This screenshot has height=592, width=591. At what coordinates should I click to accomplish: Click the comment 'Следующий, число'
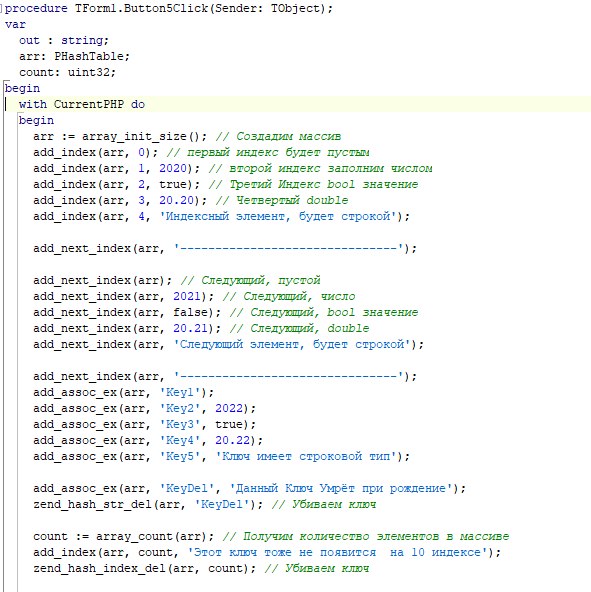(289, 296)
